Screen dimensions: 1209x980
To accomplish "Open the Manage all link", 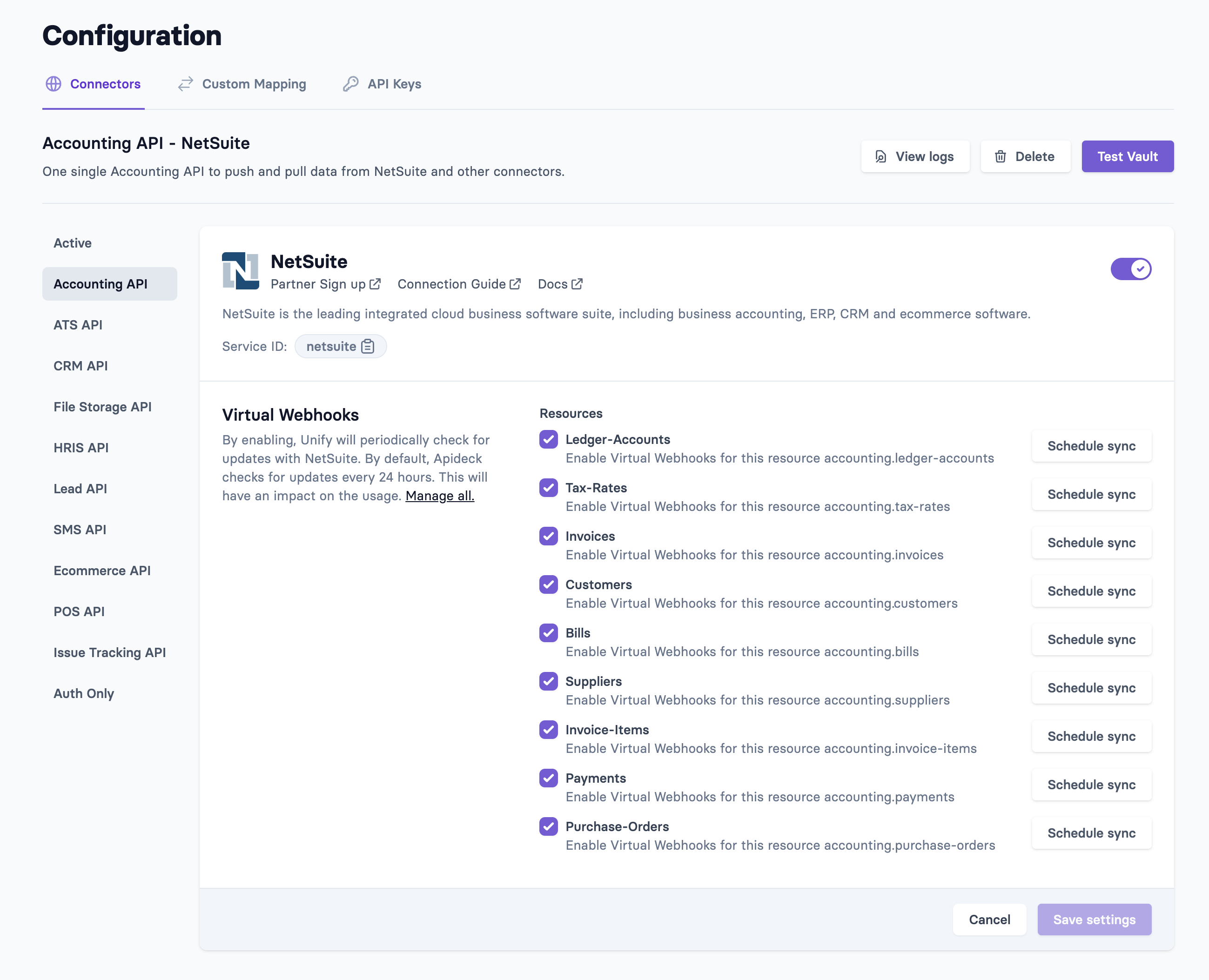I will click(x=440, y=496).
